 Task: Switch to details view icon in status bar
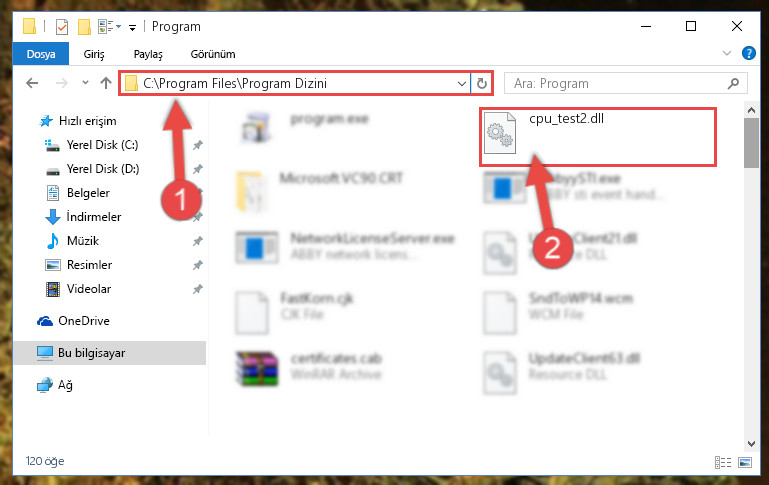point(722,462)
